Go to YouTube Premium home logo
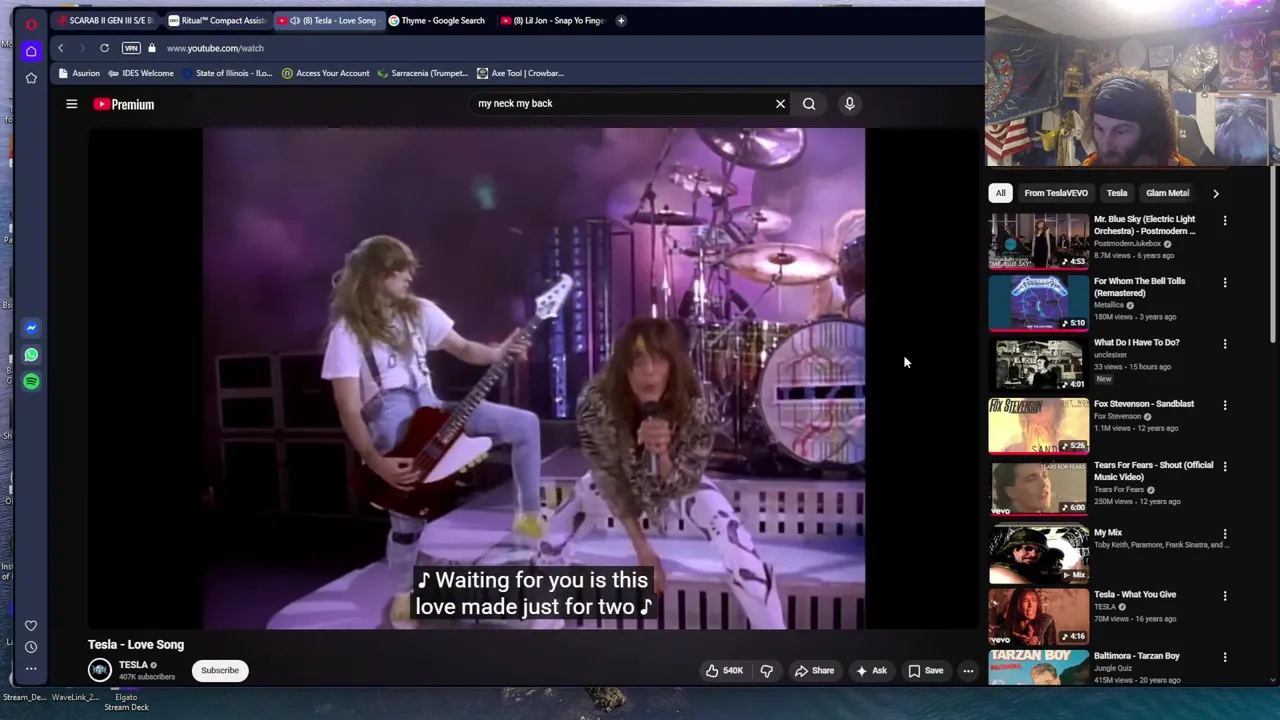Viewport: 1280px width, 720px height. [x=124, y=104]
